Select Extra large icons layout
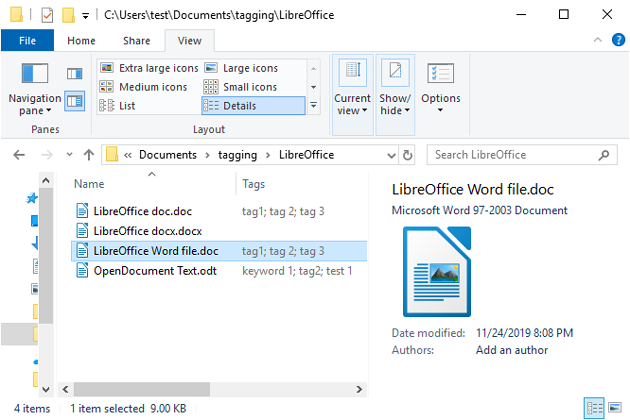Image resolution: width=630 pixels, height=420 pixels. pos(149,68)
